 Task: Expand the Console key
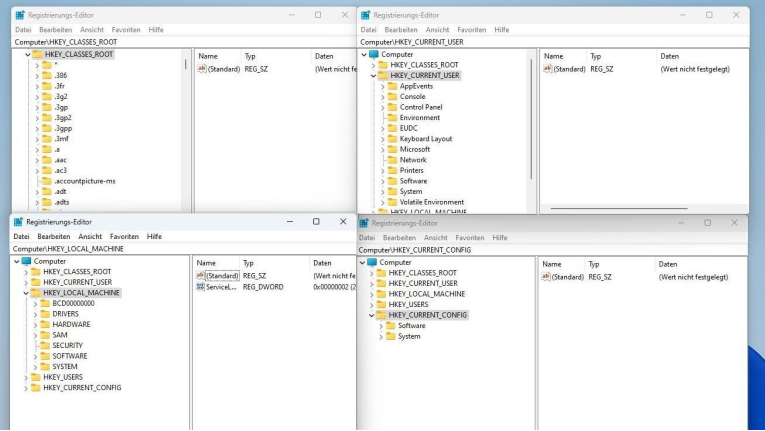click(x=382, y=97)
